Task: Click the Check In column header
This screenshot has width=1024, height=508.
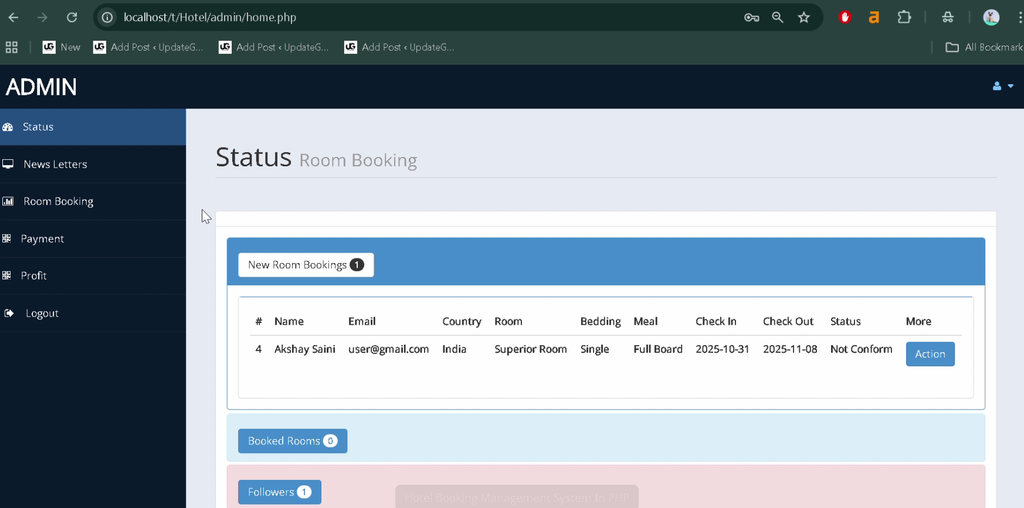Action: coord(716,321)
